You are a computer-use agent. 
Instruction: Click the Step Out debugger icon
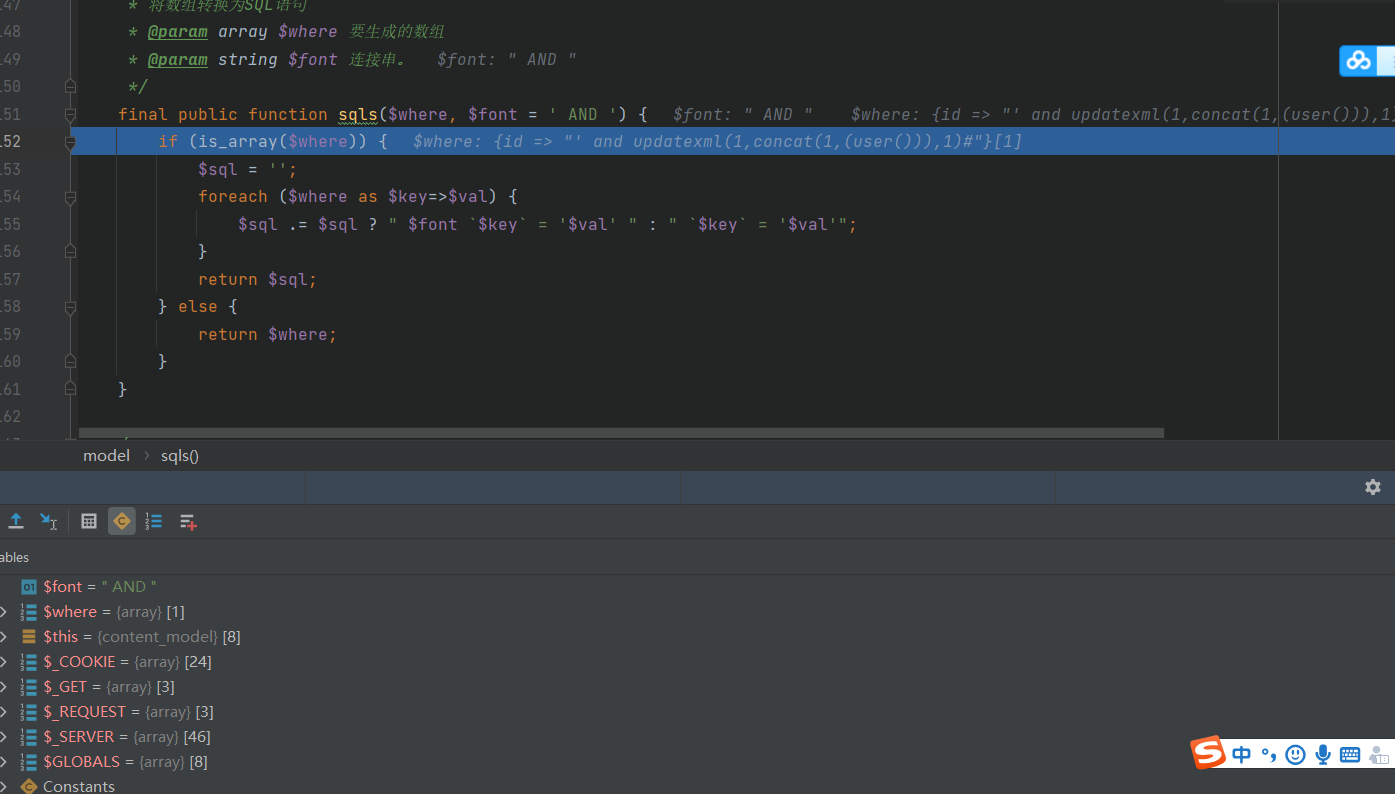pos(16,521)
